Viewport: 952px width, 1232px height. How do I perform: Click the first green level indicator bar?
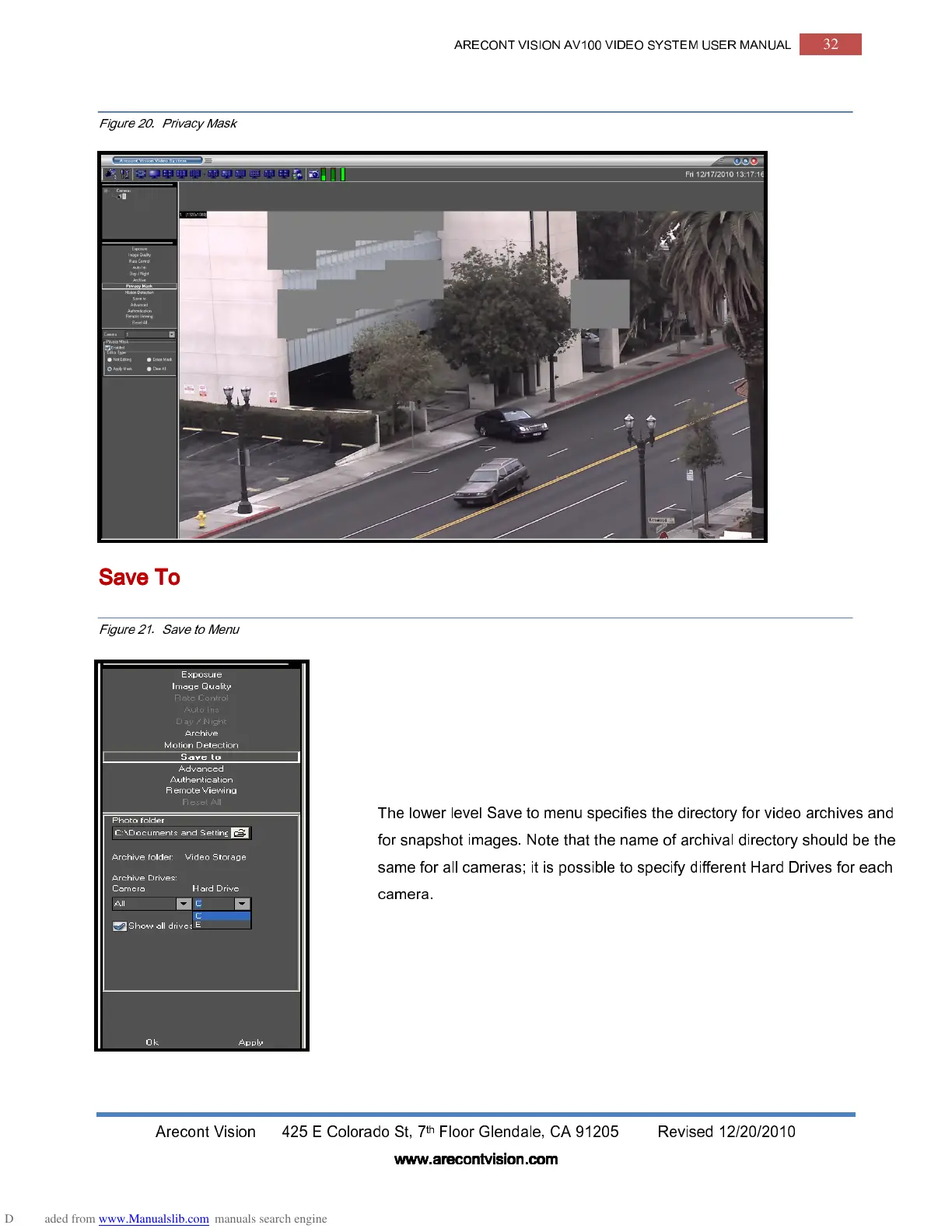tap(324, 174)
